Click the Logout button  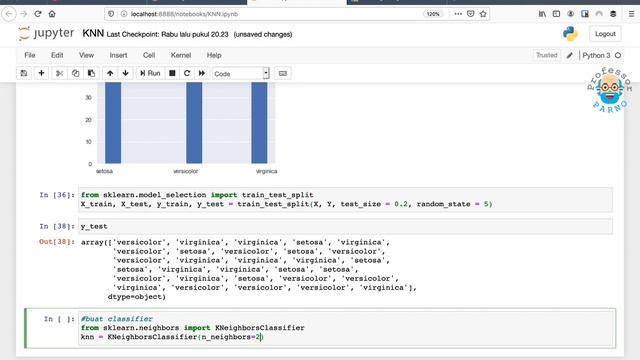pyautogui.click(x=605, y=34)
